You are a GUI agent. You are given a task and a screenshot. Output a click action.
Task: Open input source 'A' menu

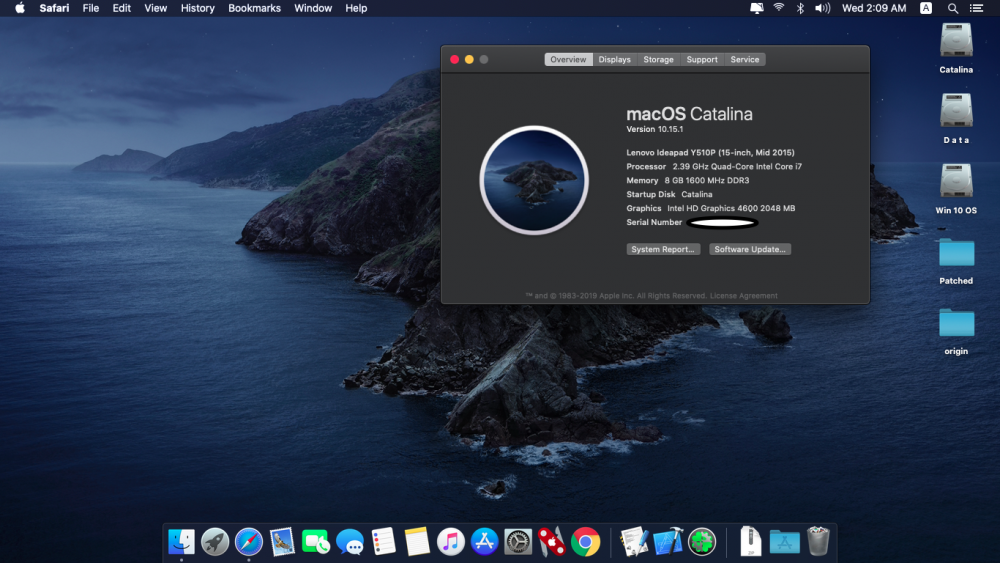click(925, 8)
